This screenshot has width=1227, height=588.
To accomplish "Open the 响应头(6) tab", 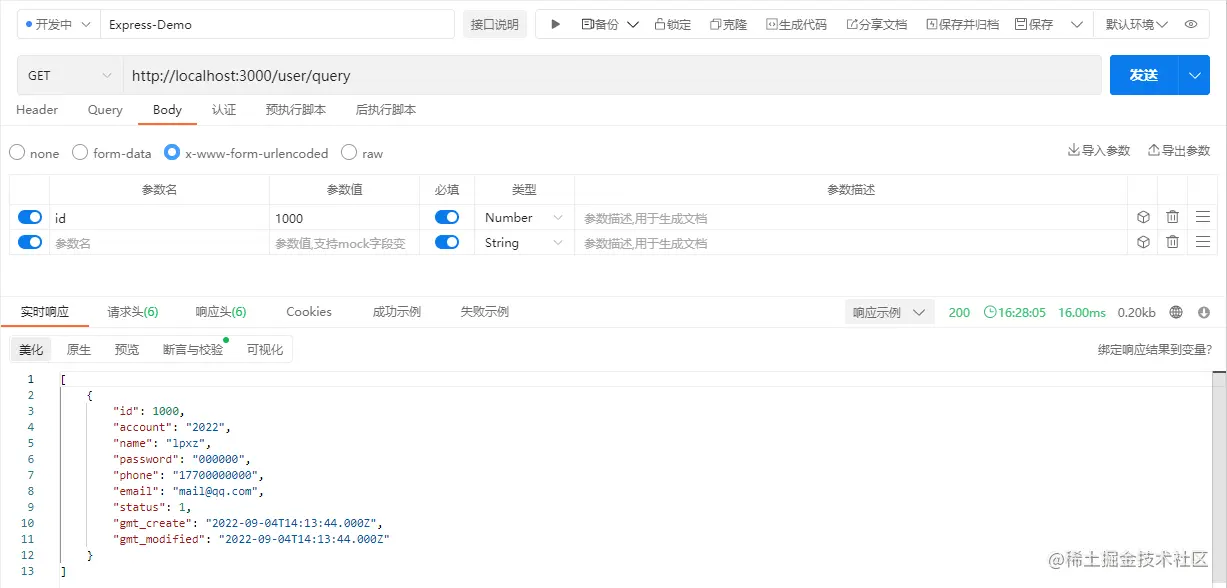I will (x=221, y=312).
